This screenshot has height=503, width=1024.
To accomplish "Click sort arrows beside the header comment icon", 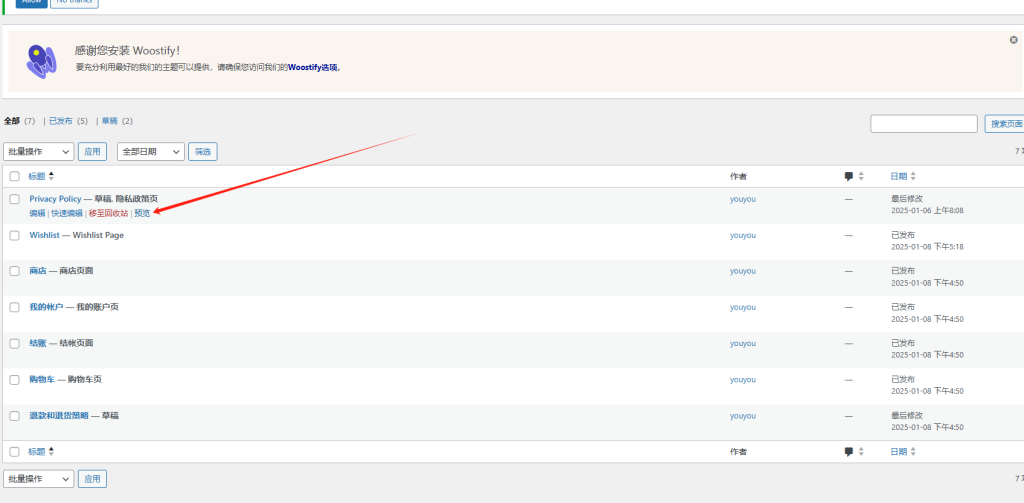I will pos(861,176).
